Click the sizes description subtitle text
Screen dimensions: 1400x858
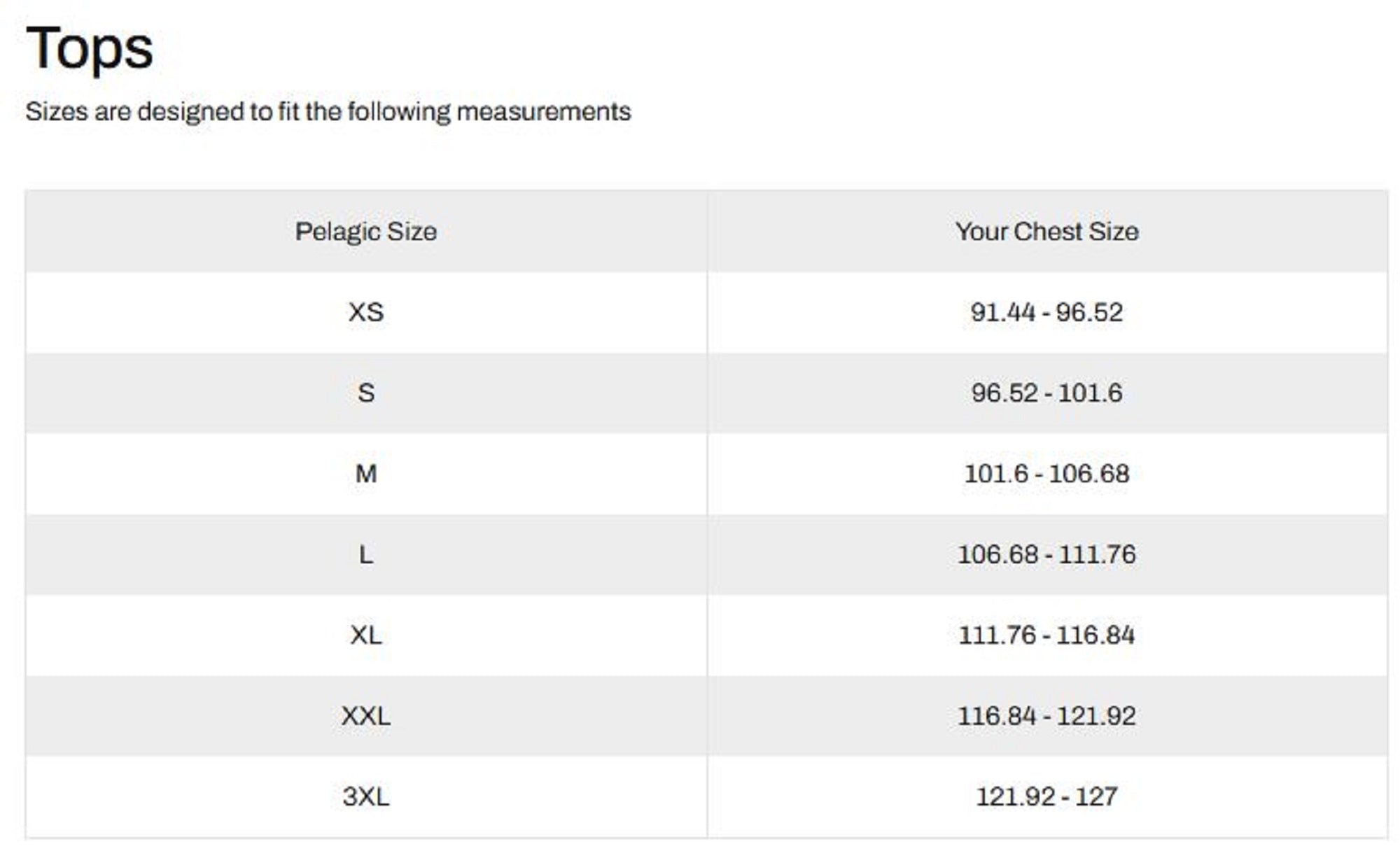click(x=328, y=112)
